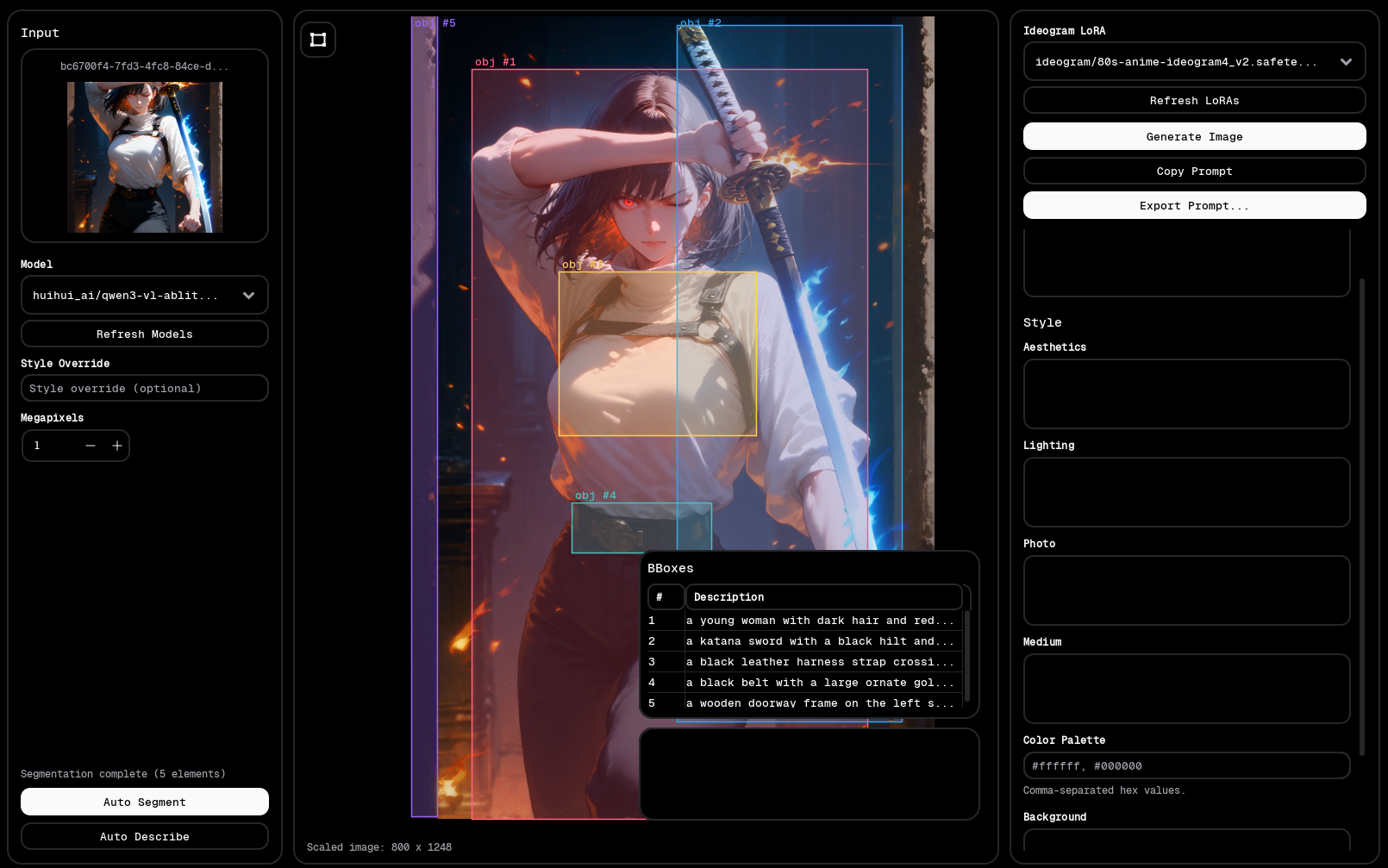Select the obj #2 bounding box label
The height and width of the screenshot is (868, 1388).
[x=701, y=23]
